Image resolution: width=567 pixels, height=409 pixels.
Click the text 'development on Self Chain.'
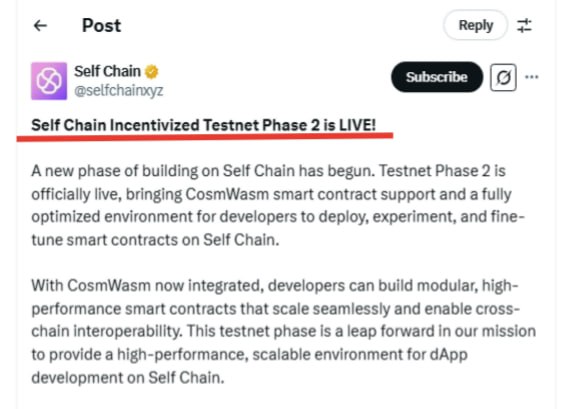(128, 378)
